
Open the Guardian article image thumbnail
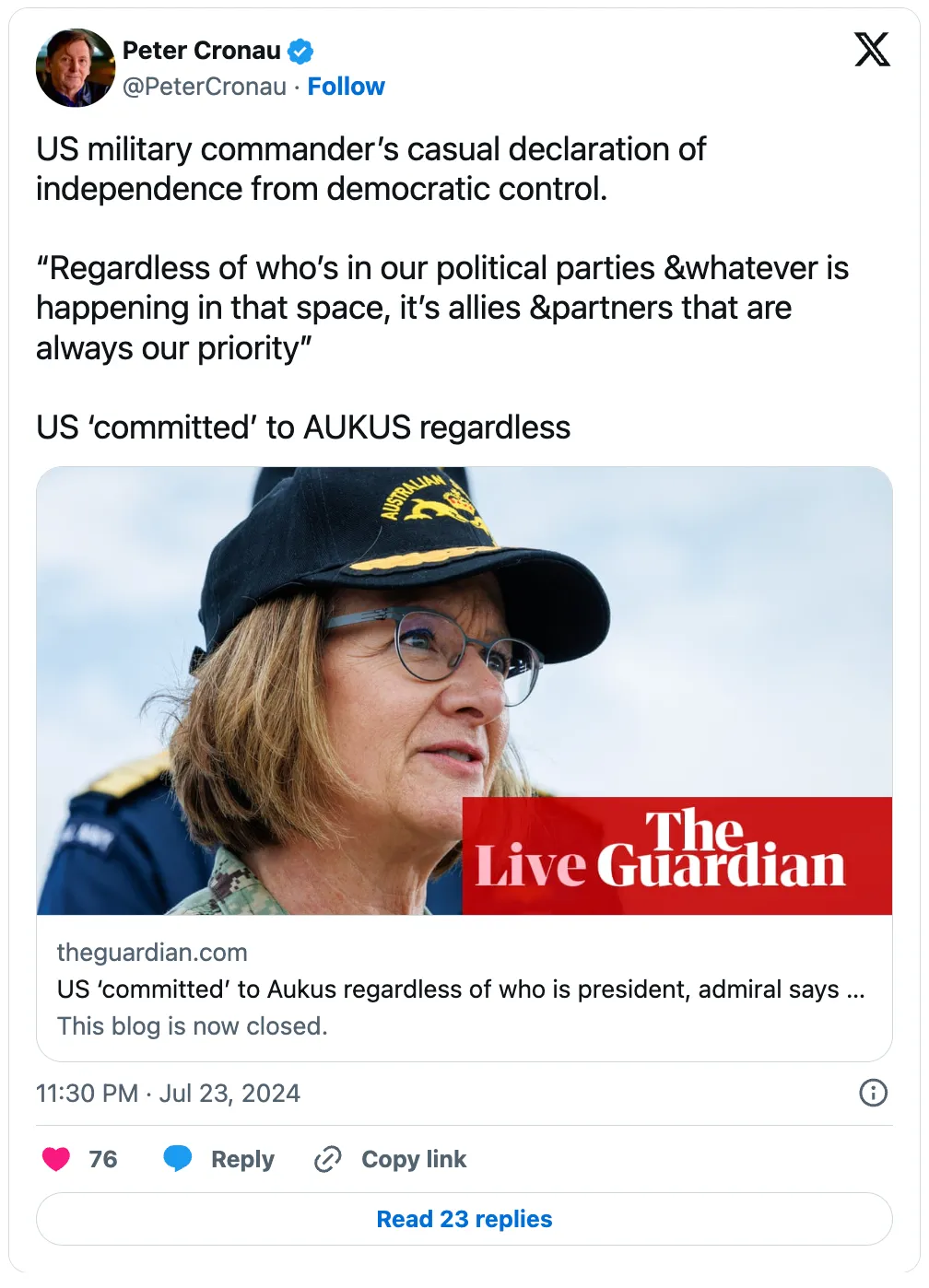pos(464,691)
